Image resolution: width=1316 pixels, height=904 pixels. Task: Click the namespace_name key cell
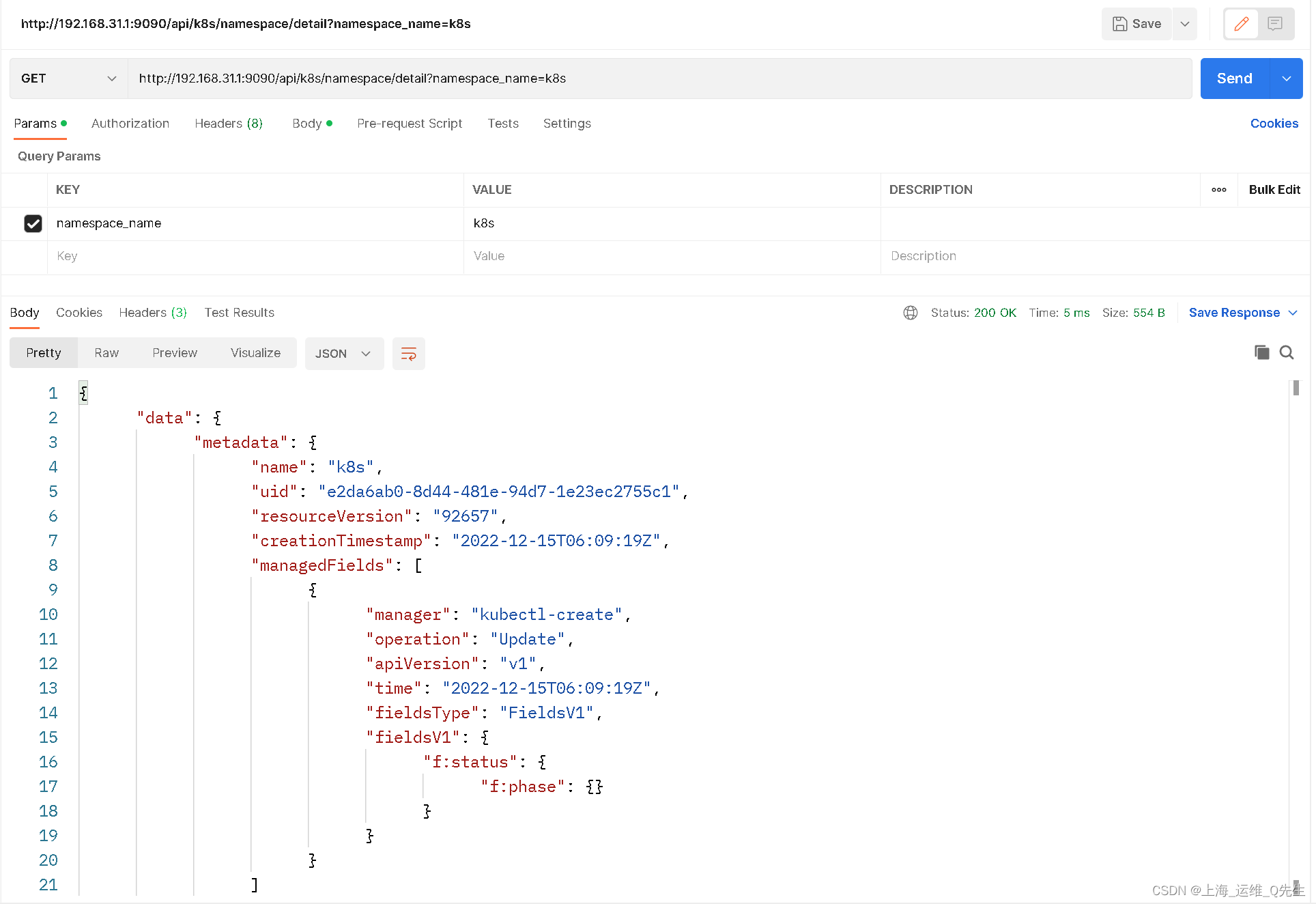pyautogui.click(x=255, y=223)
